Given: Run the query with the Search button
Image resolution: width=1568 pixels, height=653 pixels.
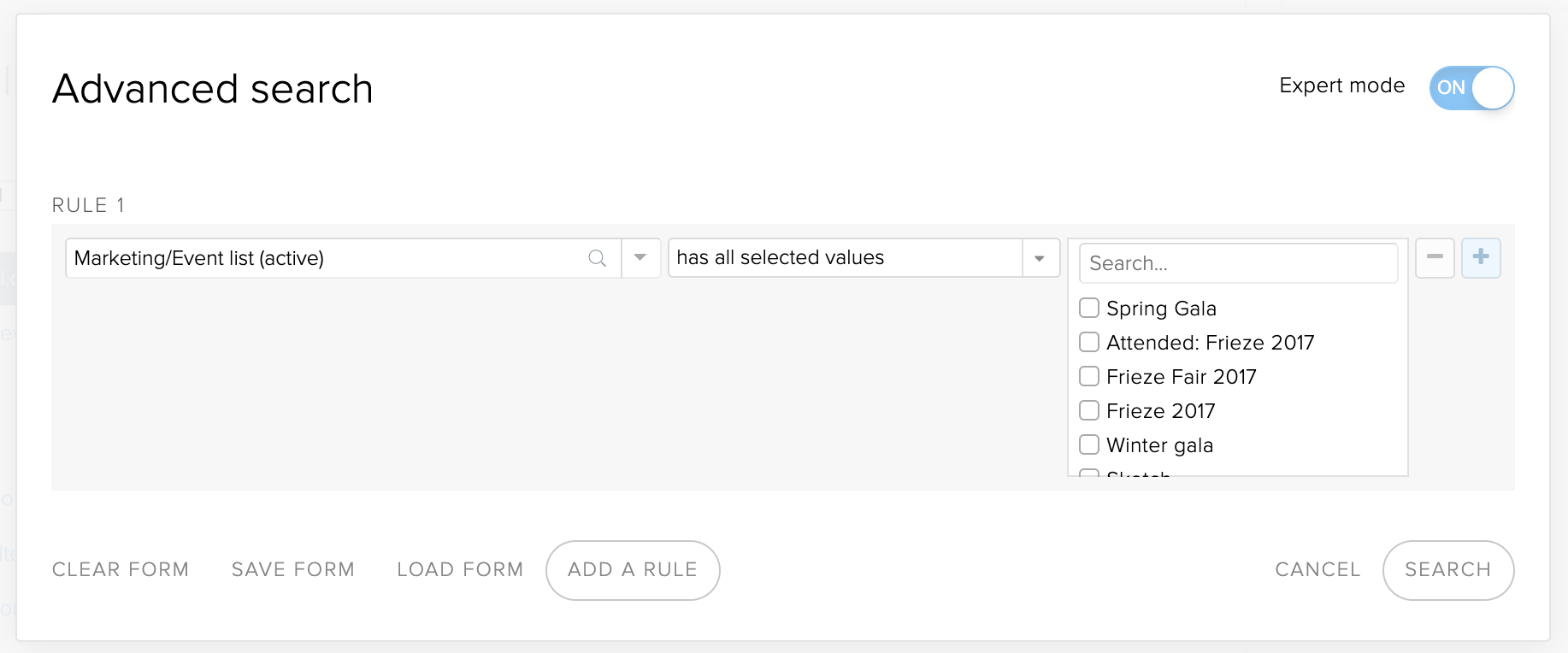Looking at the screenshot, I should tap(1448, 570).
